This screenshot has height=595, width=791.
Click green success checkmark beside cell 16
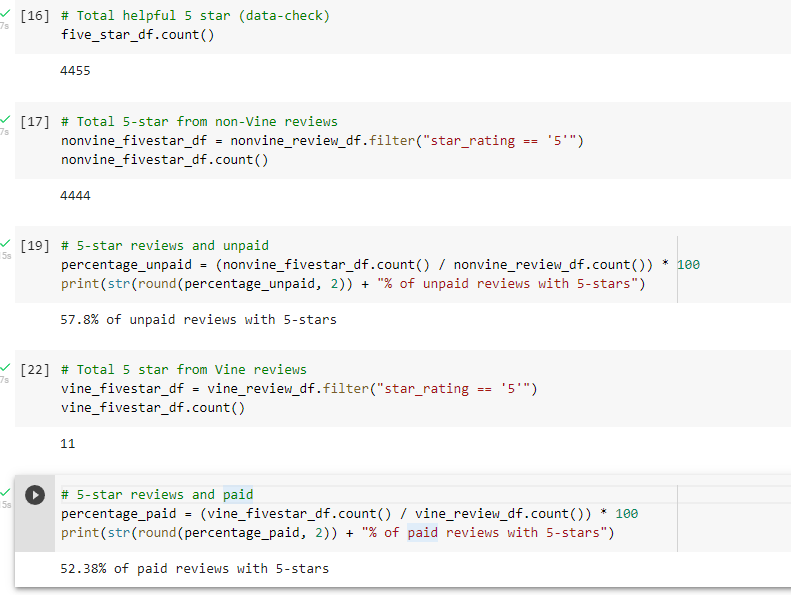coord(5,14)
